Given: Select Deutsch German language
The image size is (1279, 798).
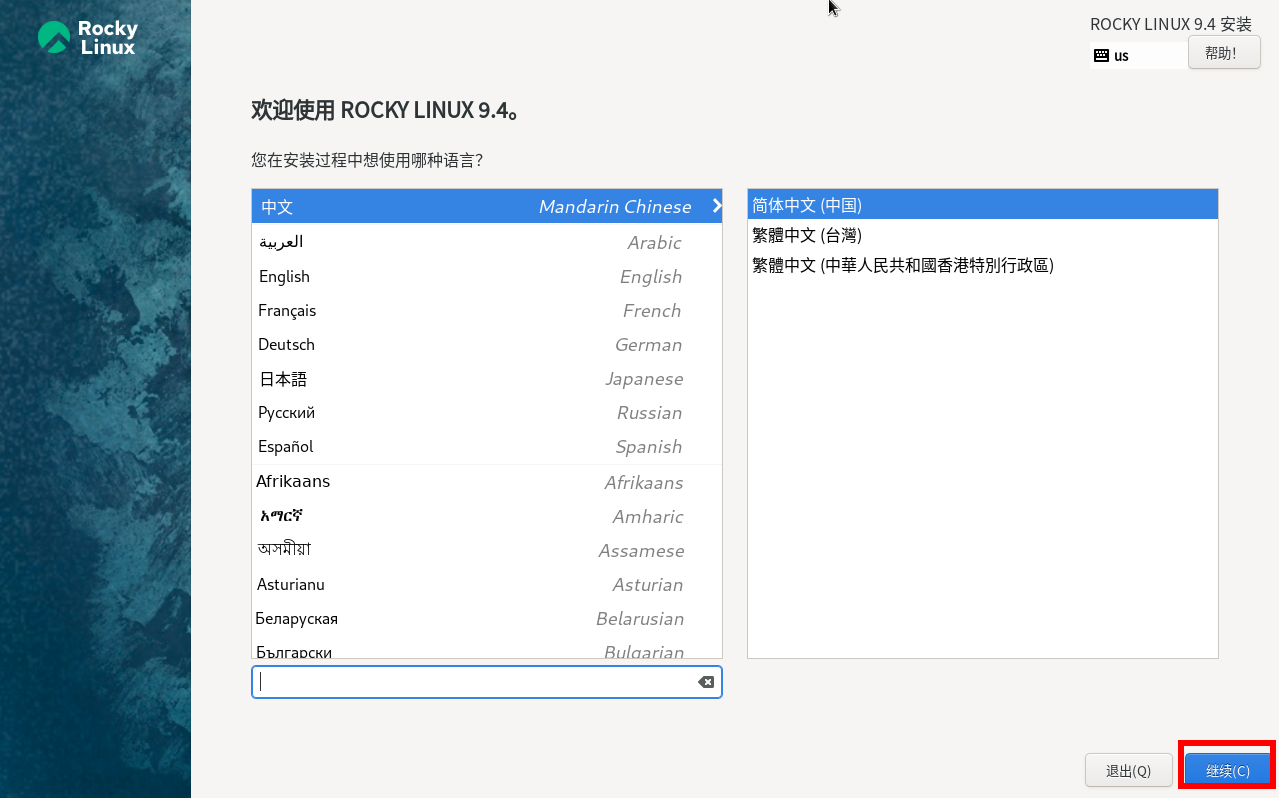Looking at the screenshot, I should pos(487,344).
